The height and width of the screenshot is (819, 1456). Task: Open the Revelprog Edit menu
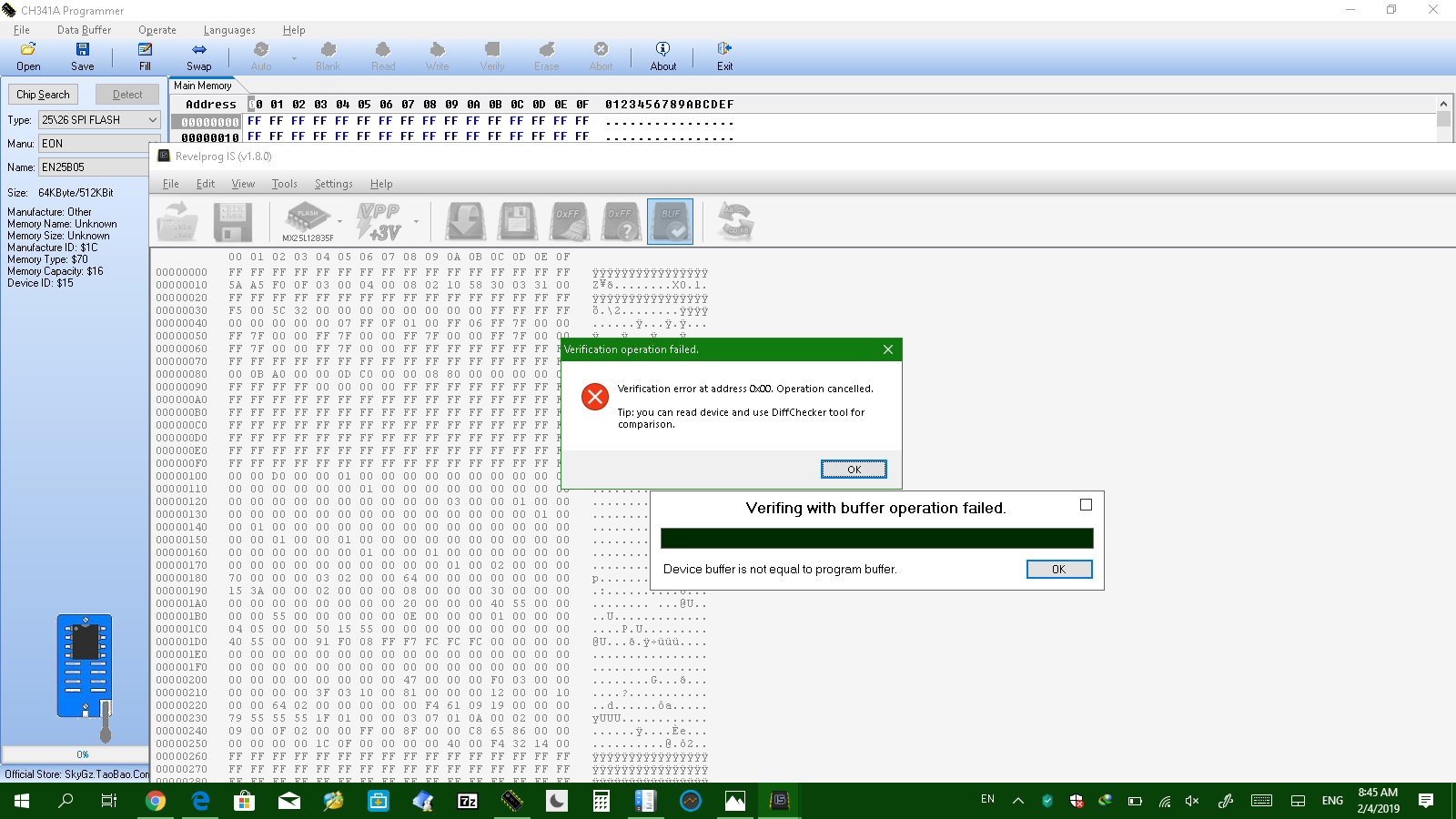(206, 184)
